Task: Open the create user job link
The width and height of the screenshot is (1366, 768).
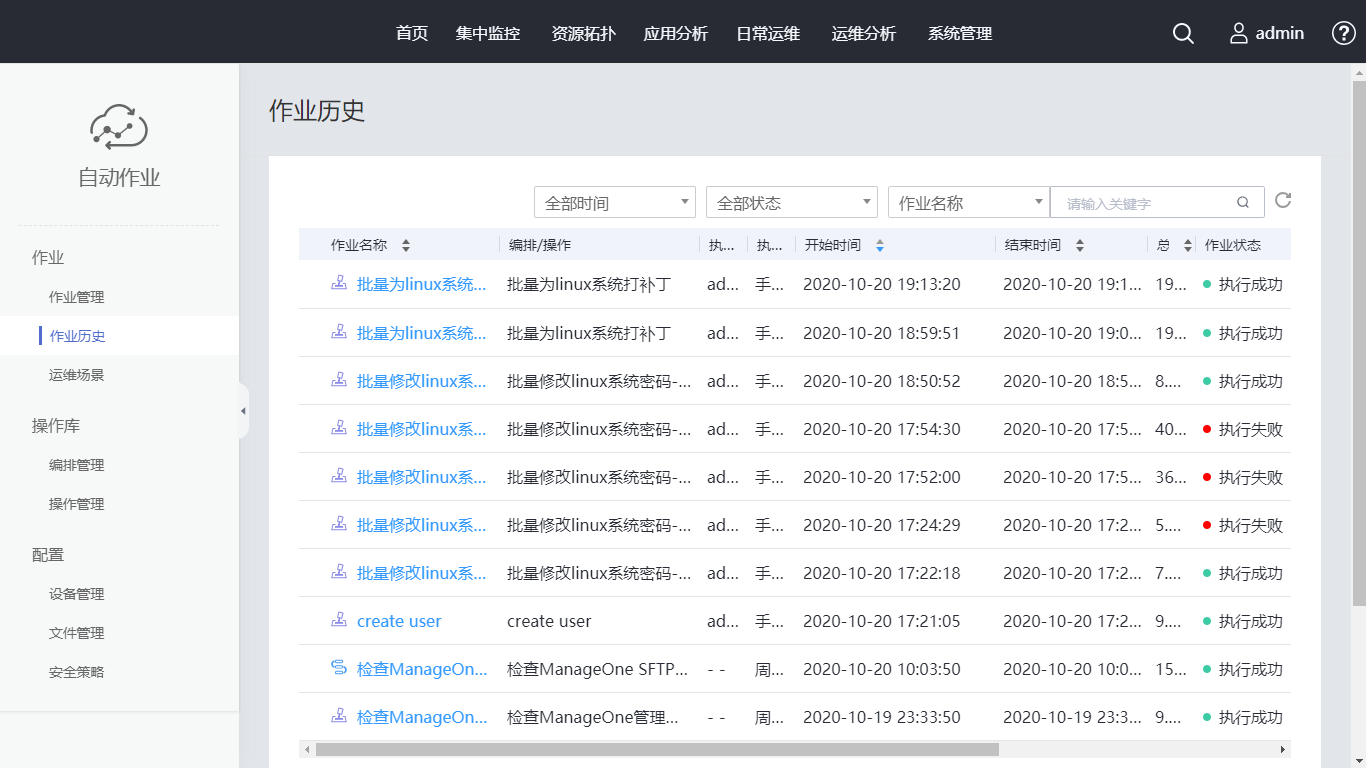Action: [x=399, y=621]
